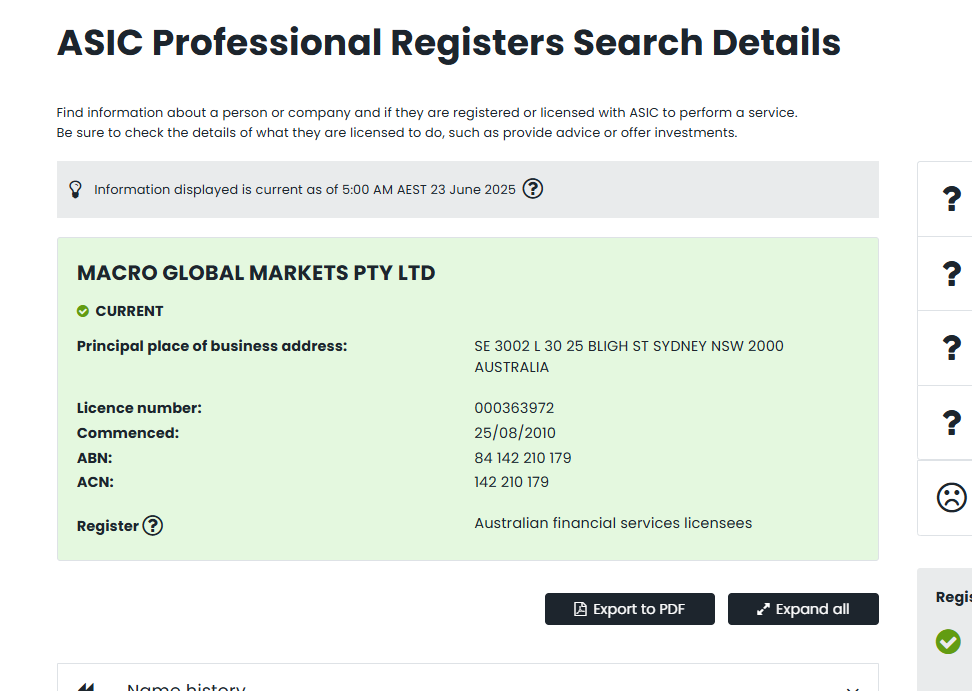Click the ABN value 84 142 210 179
972x691 pixels.
tap(523, 458)
